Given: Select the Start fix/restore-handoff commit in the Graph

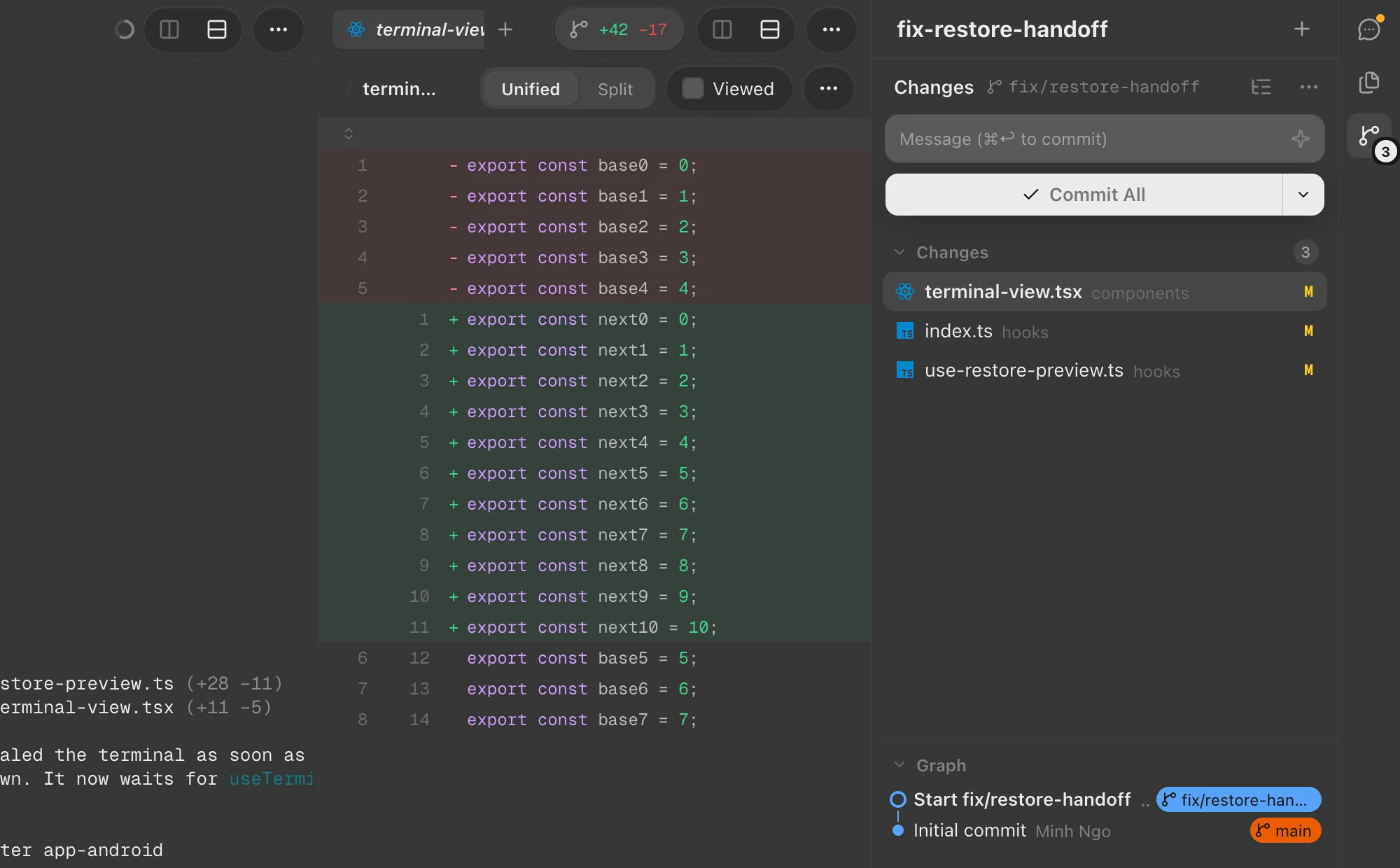Looking at the screenshot, I should 1022,799.
